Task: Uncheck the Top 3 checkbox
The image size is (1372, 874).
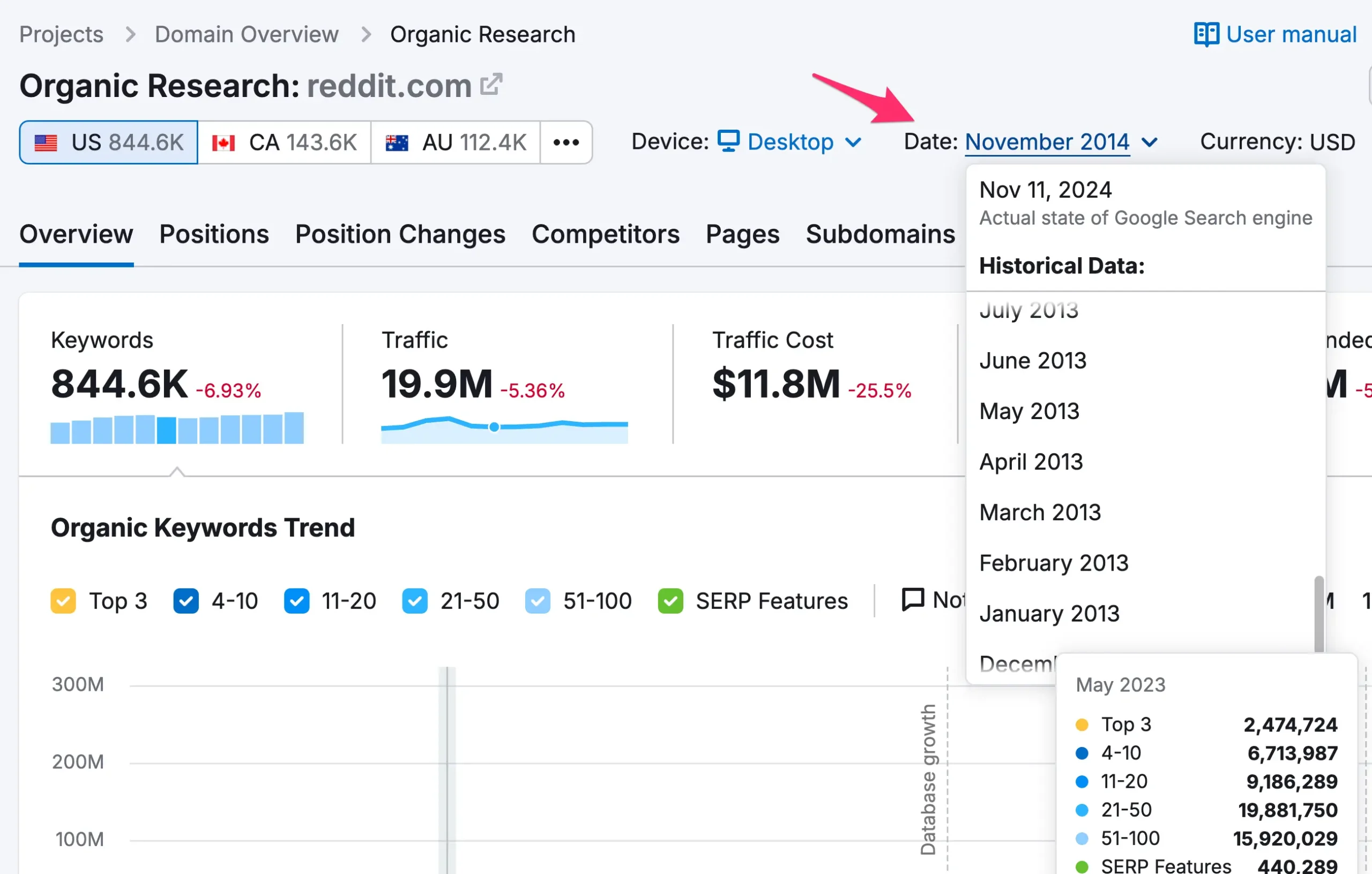Action: tap(63, 601)
